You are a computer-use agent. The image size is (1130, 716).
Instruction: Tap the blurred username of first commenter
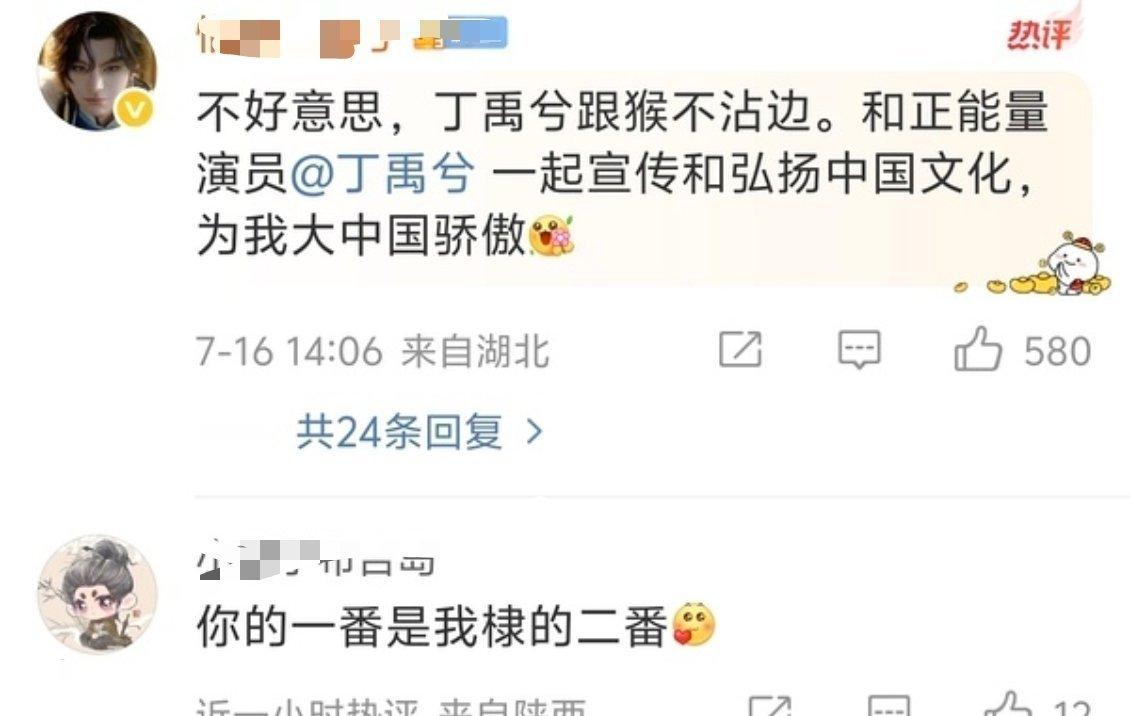[298, 36]
